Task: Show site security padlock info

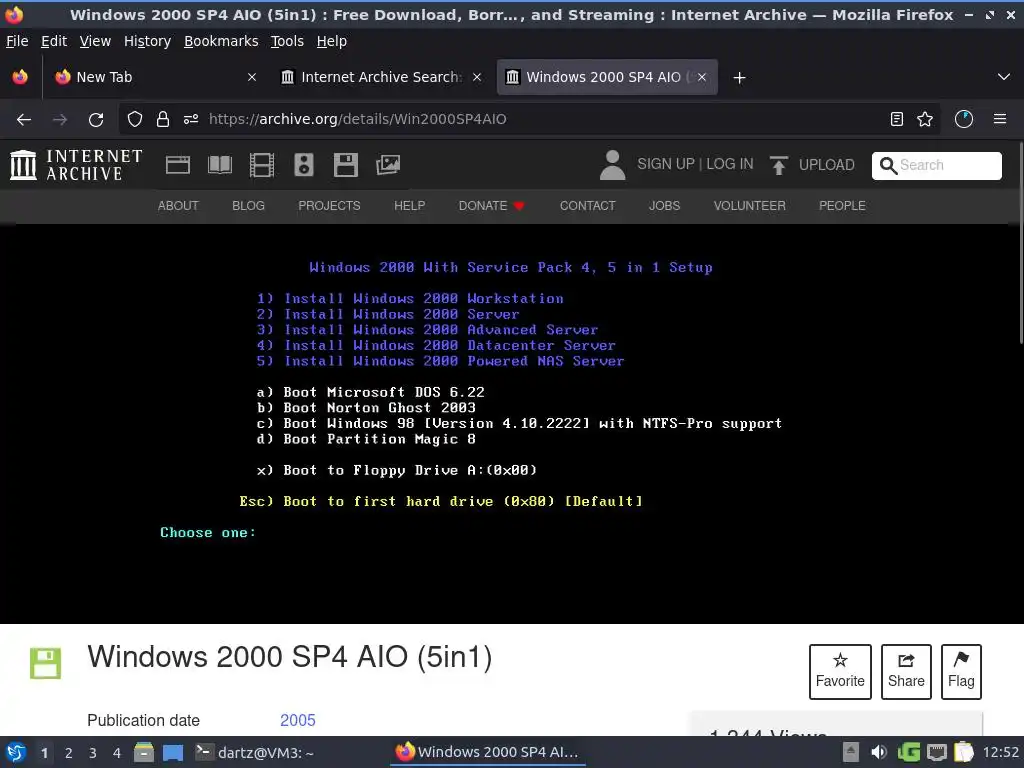Action: coord(163,120)
